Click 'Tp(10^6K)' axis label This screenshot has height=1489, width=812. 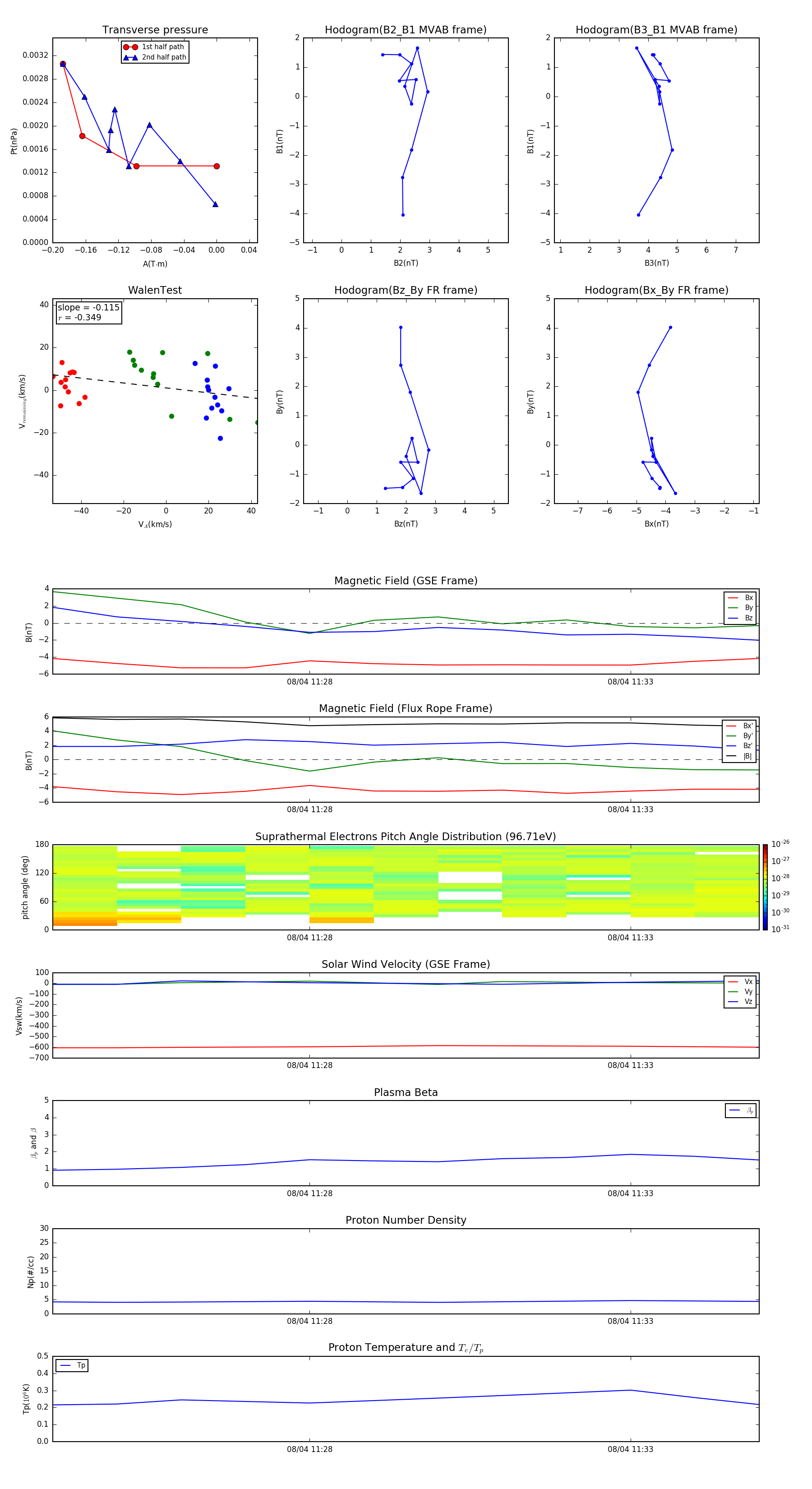[26, 1399]
